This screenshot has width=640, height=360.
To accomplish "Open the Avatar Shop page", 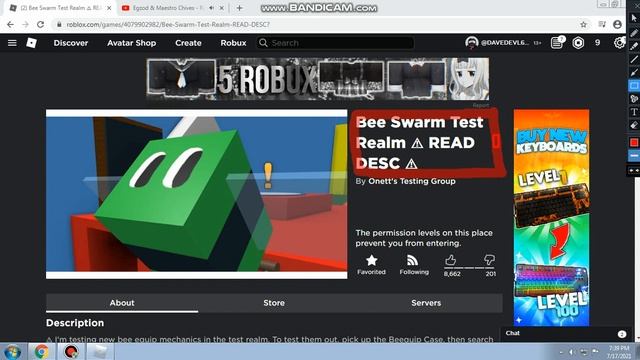I will click(131, 43).
